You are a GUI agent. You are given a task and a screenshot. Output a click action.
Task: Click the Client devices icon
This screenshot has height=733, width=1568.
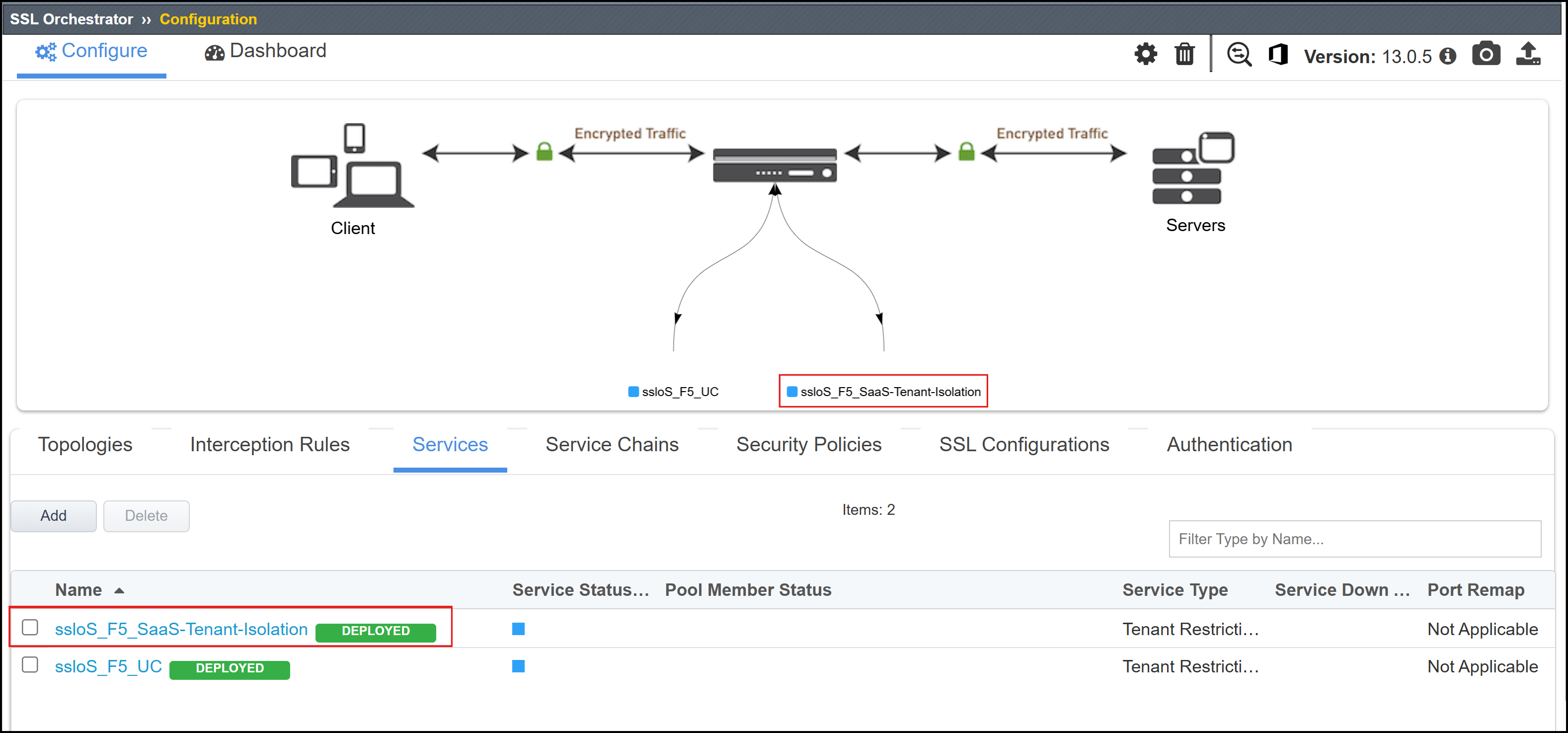tap(352, 165)
